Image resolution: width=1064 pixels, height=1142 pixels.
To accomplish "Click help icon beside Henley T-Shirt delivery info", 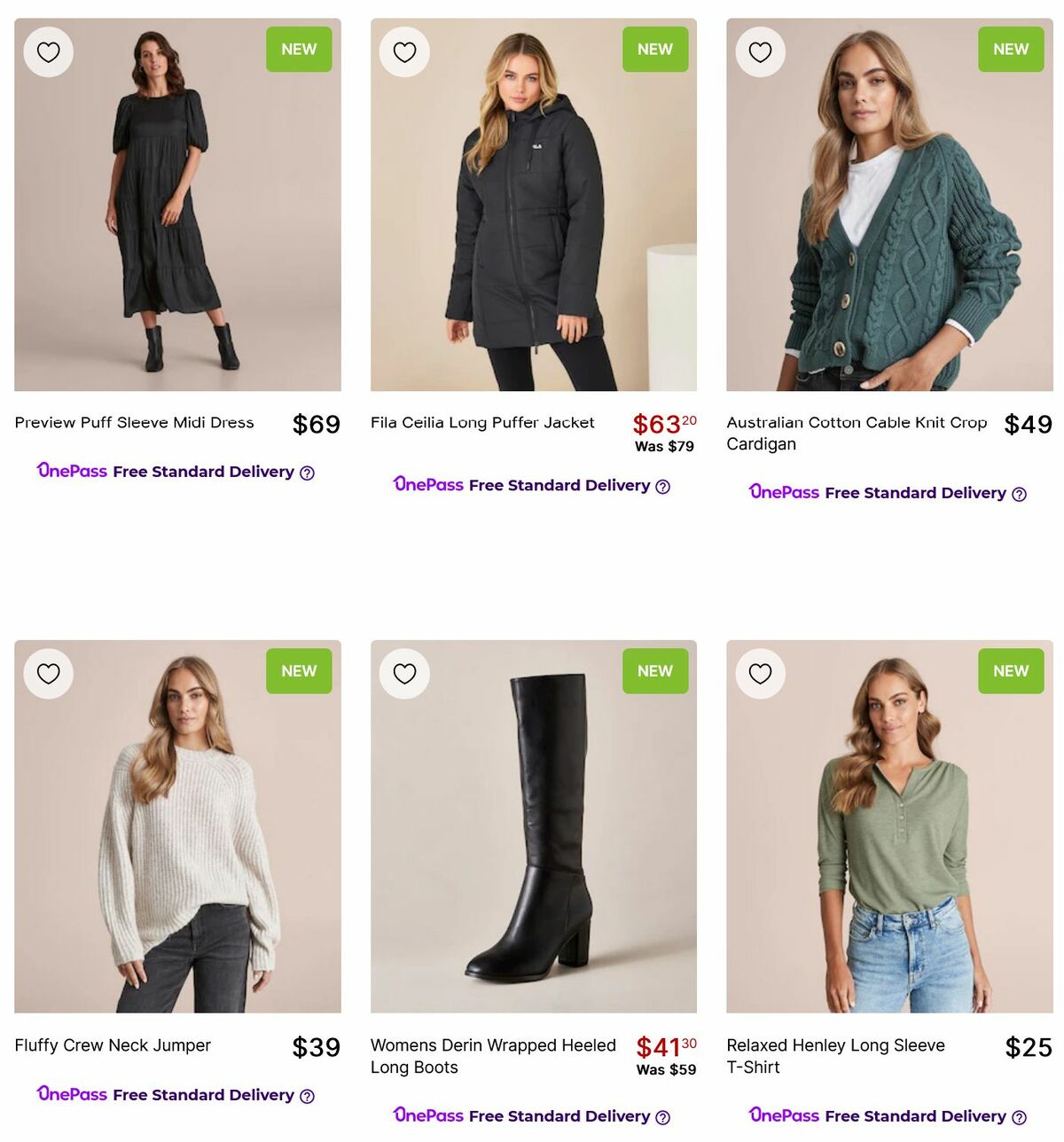I will coord(1020,1116).
